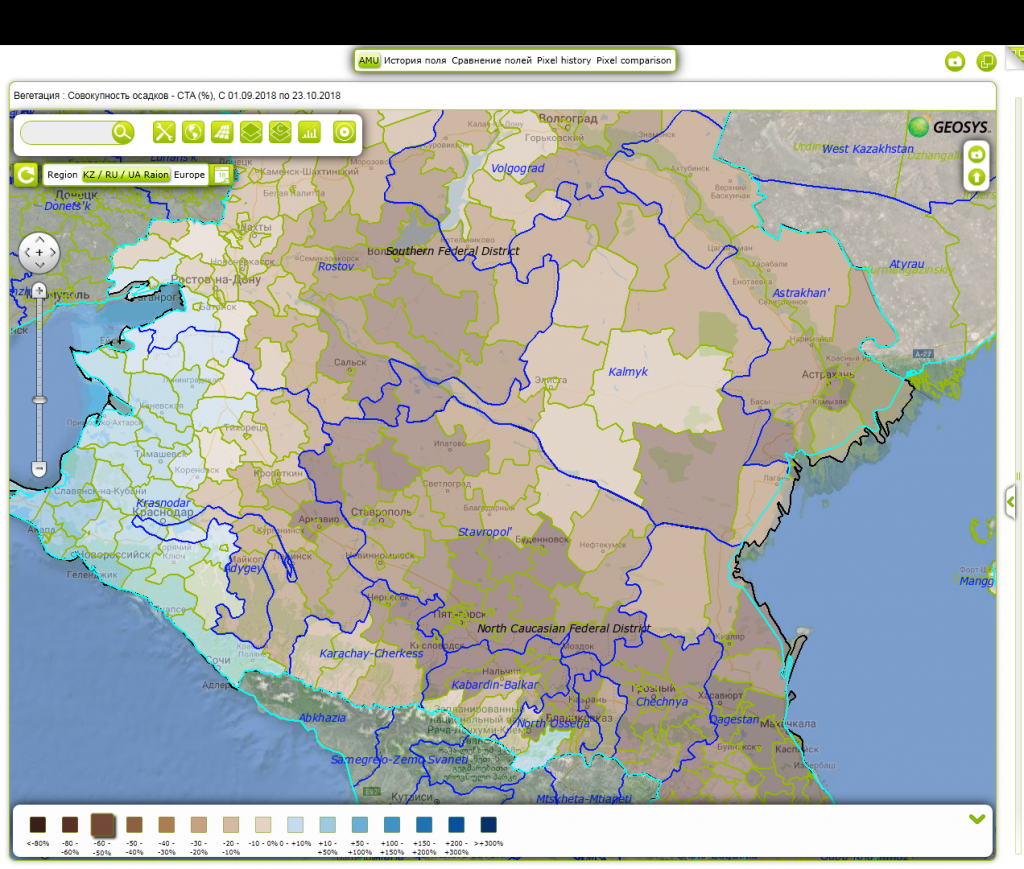Click the globe basemap icon
This screenshot has height=869, width=1024.
[x=193, y=133]
